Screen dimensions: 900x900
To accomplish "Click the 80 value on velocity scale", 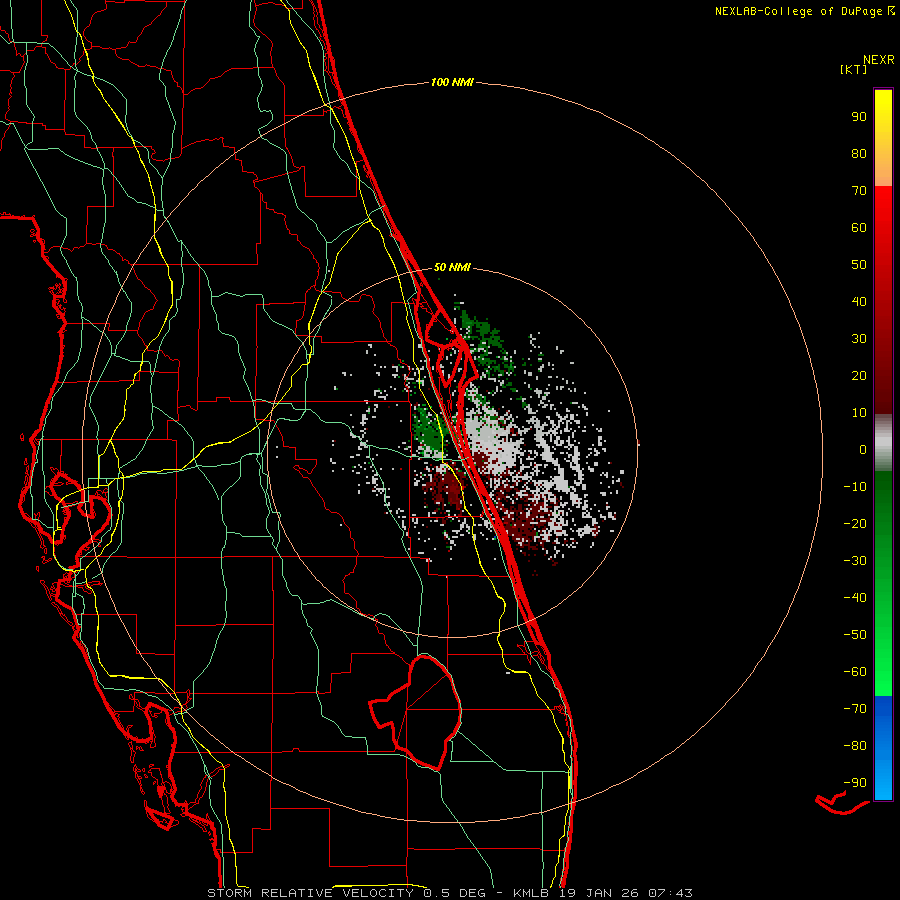I will coord(859,154).
